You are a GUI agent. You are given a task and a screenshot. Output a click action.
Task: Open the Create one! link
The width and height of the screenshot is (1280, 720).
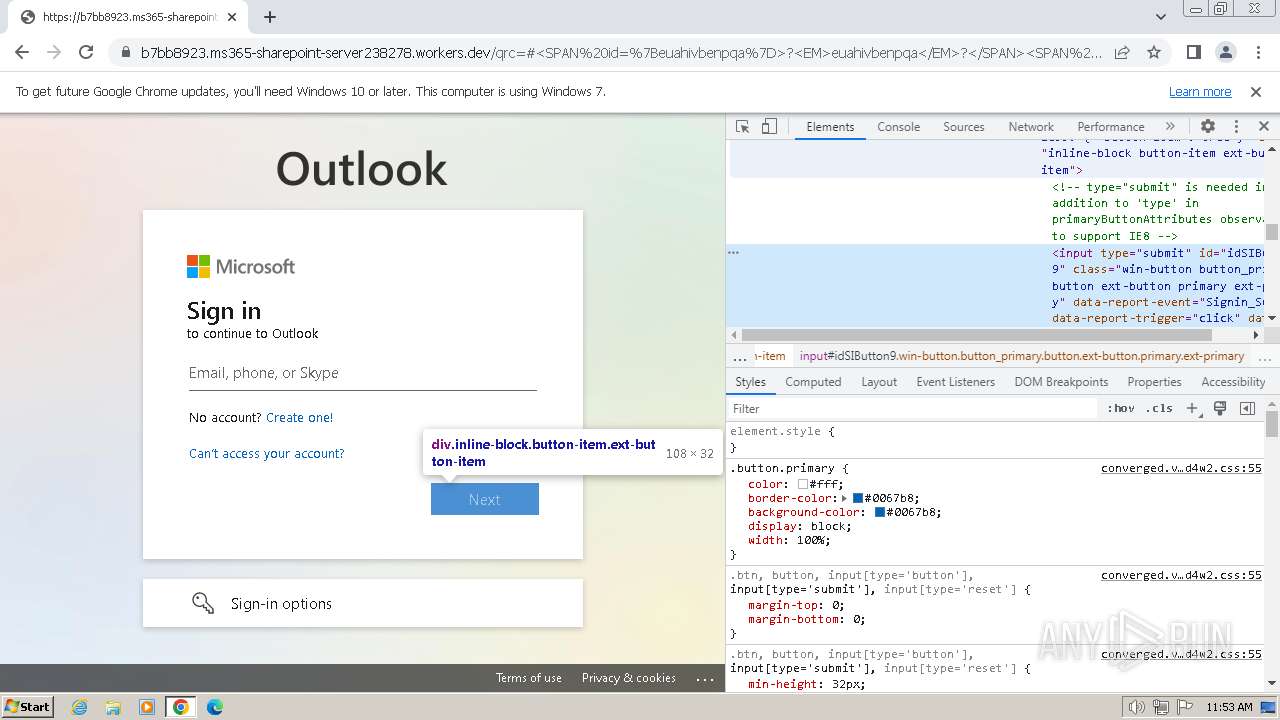299,418
